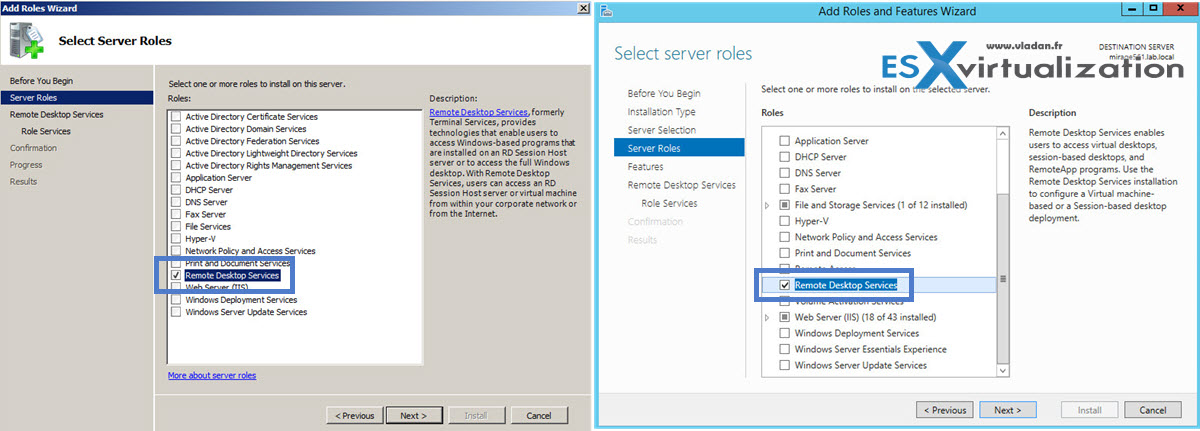Go to Before You Begin in Features Wizard

[664, 94]
